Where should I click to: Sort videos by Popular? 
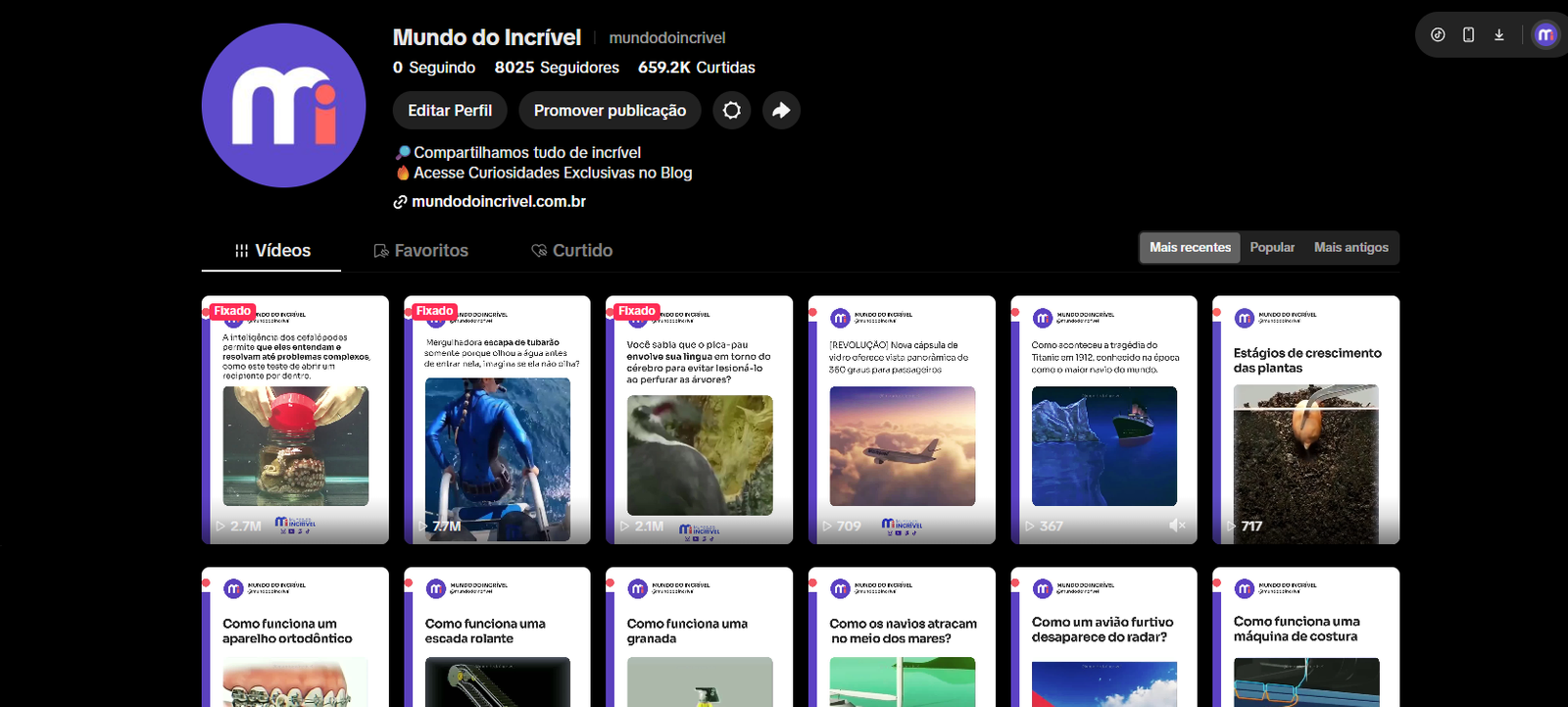click(x=1272, y=248)
